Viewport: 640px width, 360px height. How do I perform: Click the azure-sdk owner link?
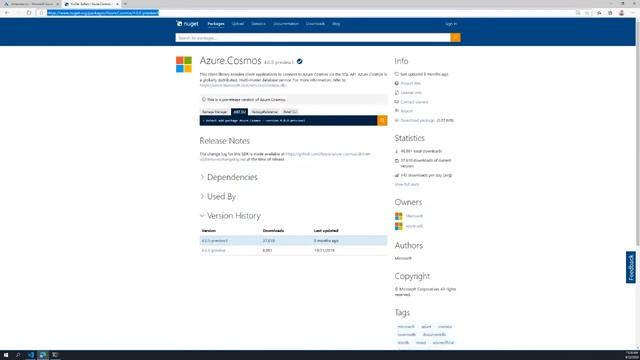click(x=414, y=226)
